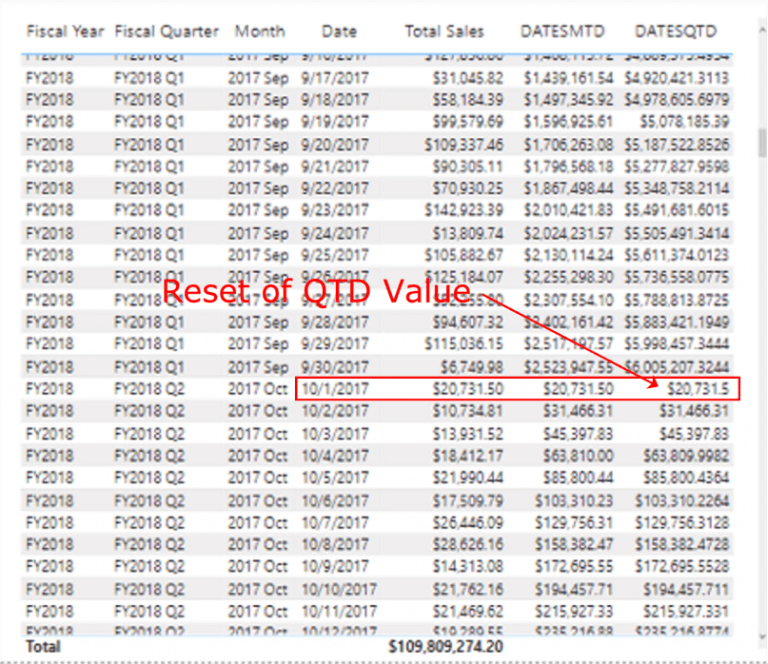Select Total Sales value $26,446.09
768x664 pixels.
[468, 522]
